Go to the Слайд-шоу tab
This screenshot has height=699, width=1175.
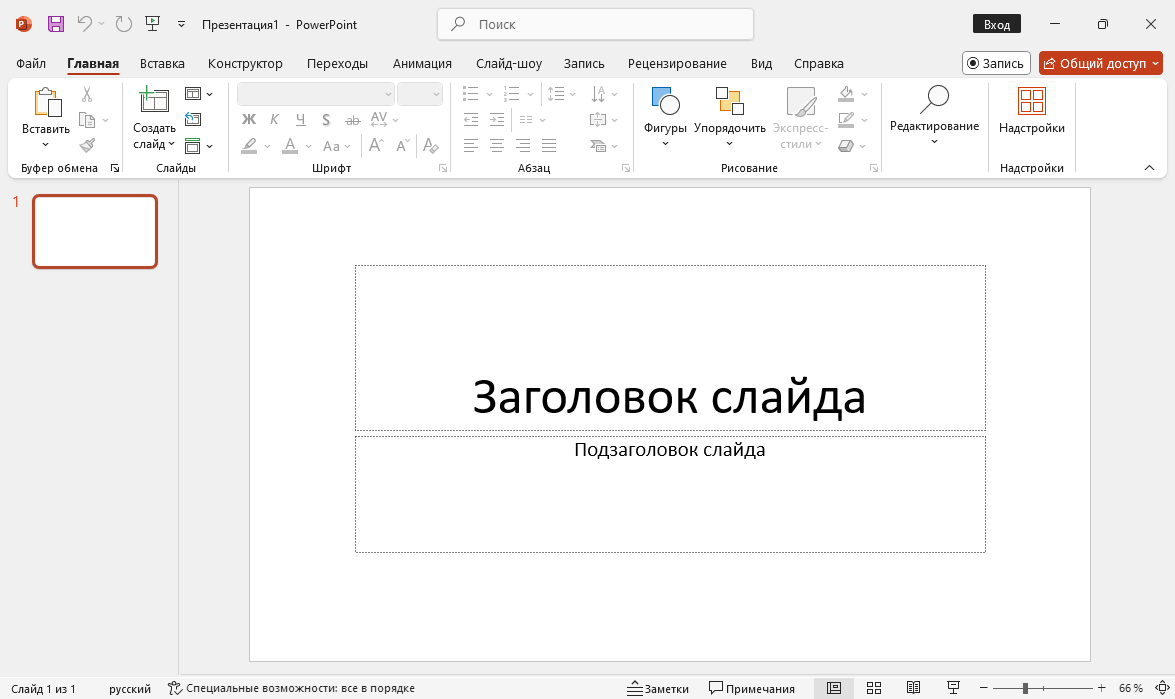coord(509,64)
